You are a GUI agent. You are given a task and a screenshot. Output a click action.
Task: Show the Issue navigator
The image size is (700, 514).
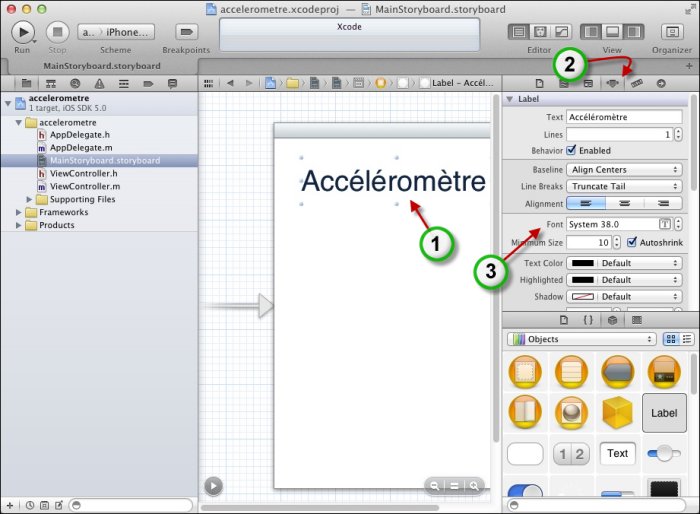(100, 83)
